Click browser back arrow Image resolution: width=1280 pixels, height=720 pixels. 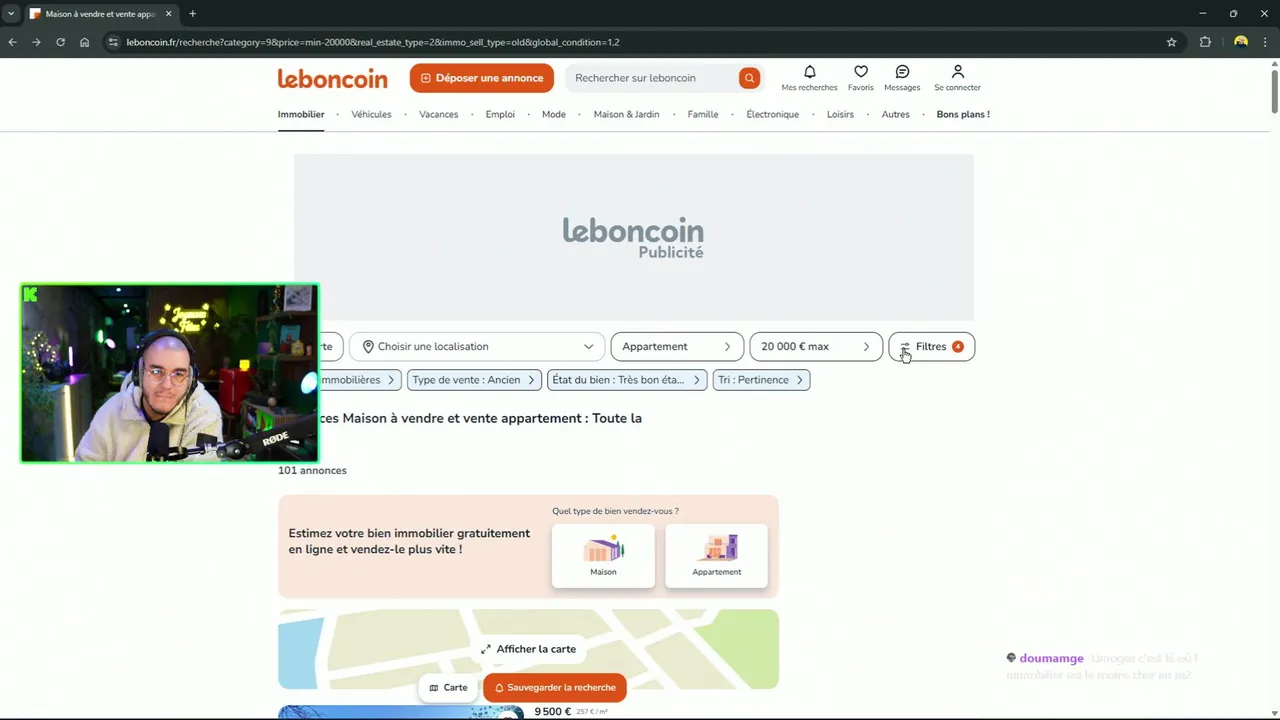coord(12,42)
